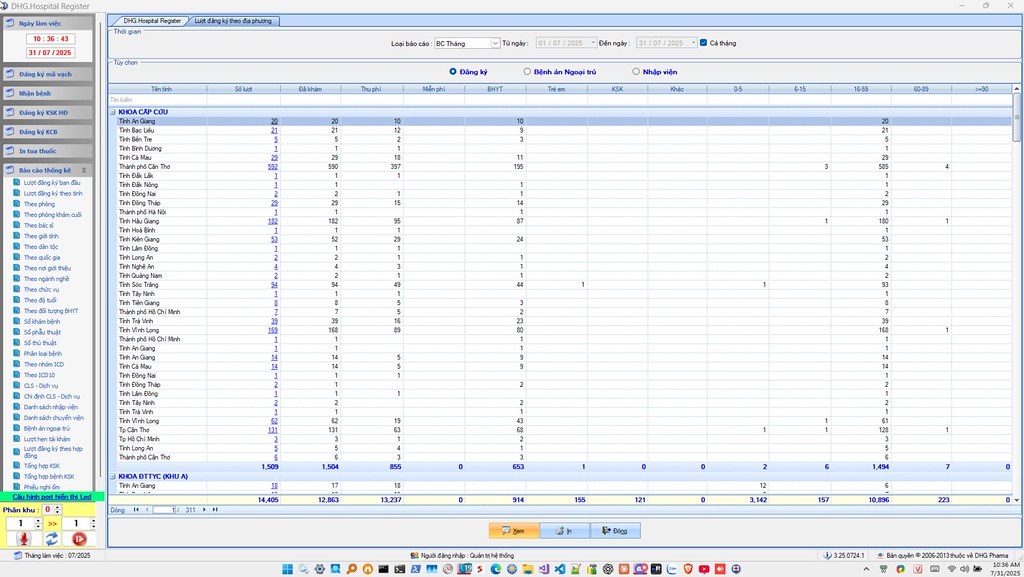The width and height of the screenshot is (1024, 577).
Task: Click the Windows Start button
Action: [287, 569]
